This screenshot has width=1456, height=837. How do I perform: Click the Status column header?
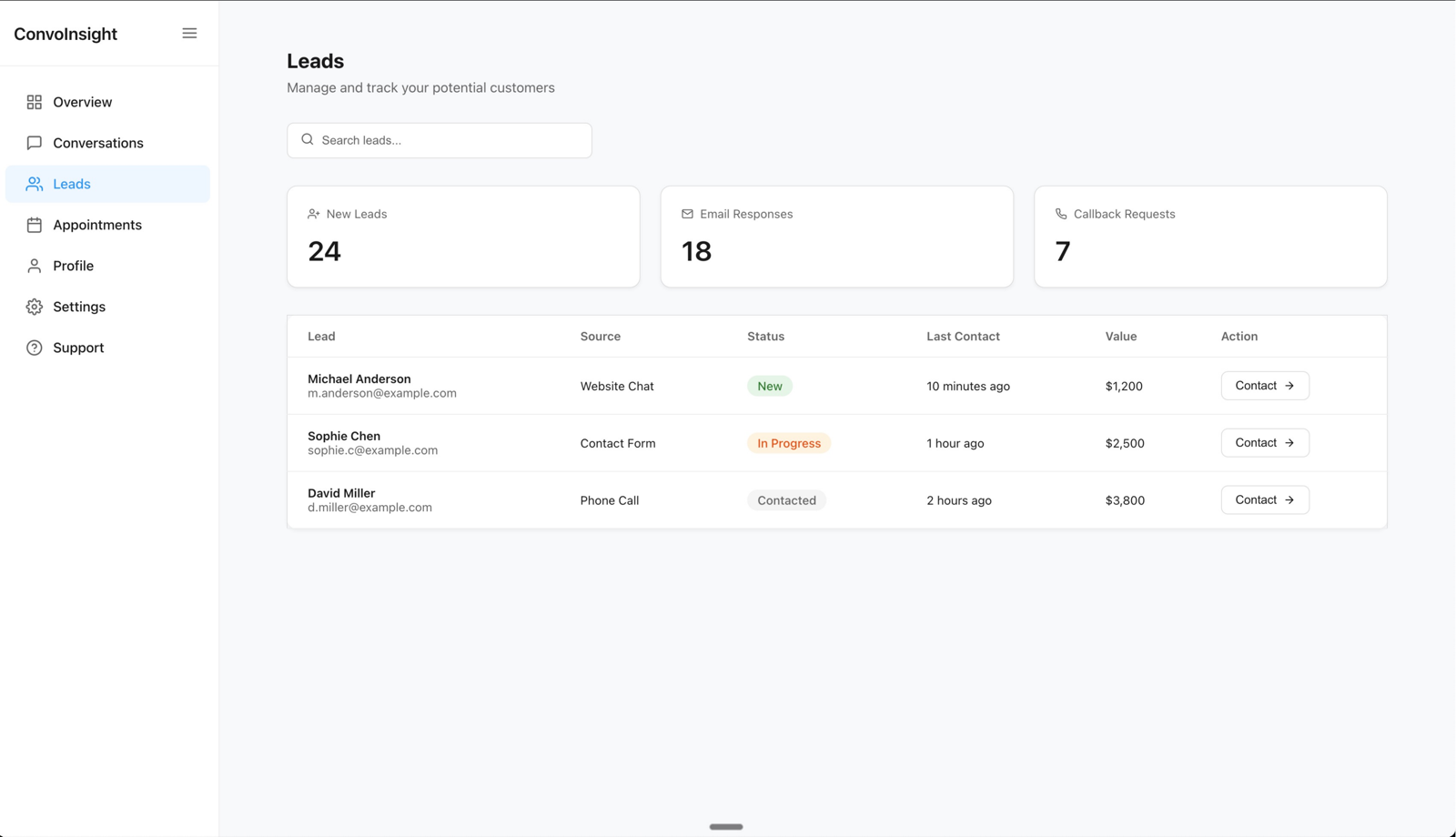coord(766,337)
